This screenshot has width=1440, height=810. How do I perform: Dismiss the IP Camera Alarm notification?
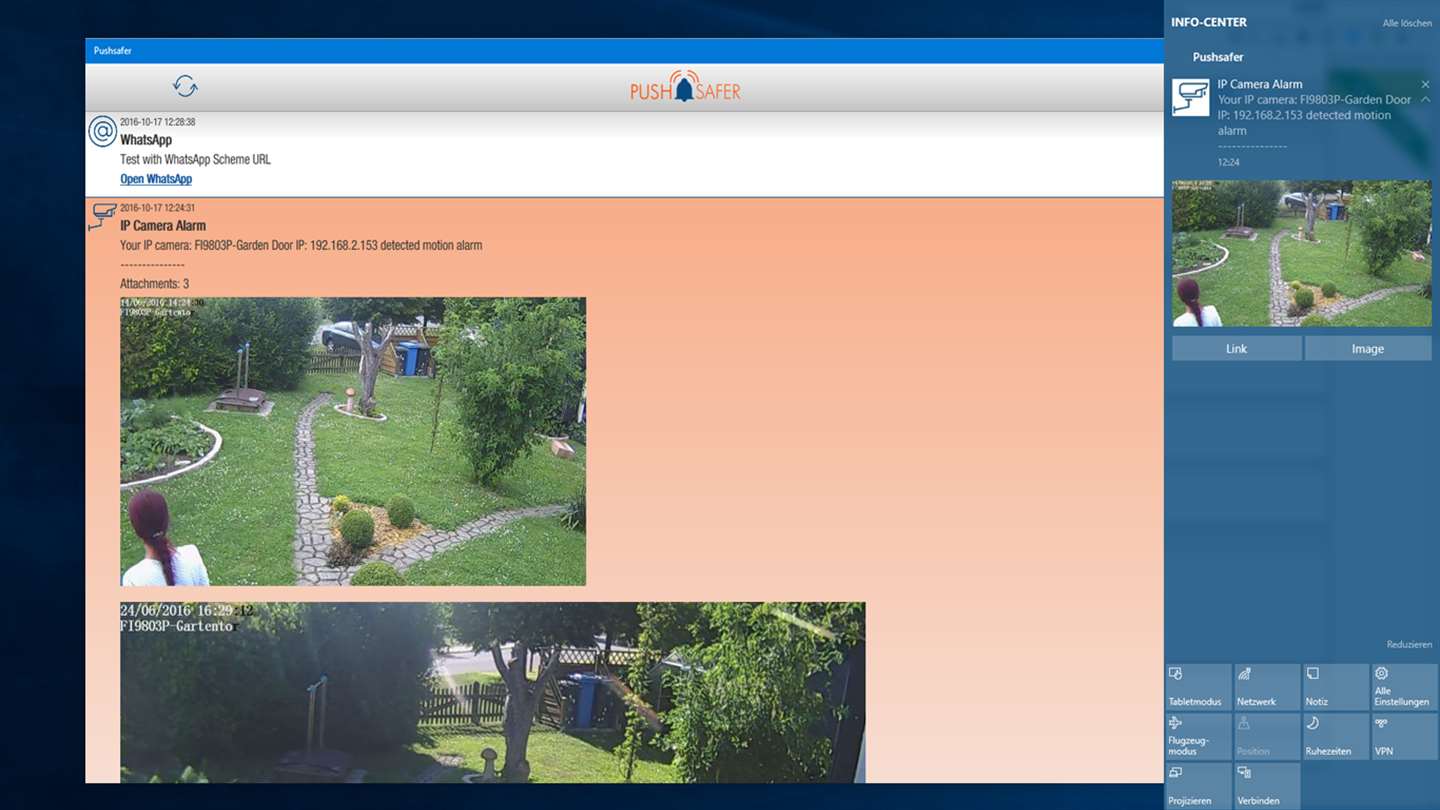click(1425, 84)
